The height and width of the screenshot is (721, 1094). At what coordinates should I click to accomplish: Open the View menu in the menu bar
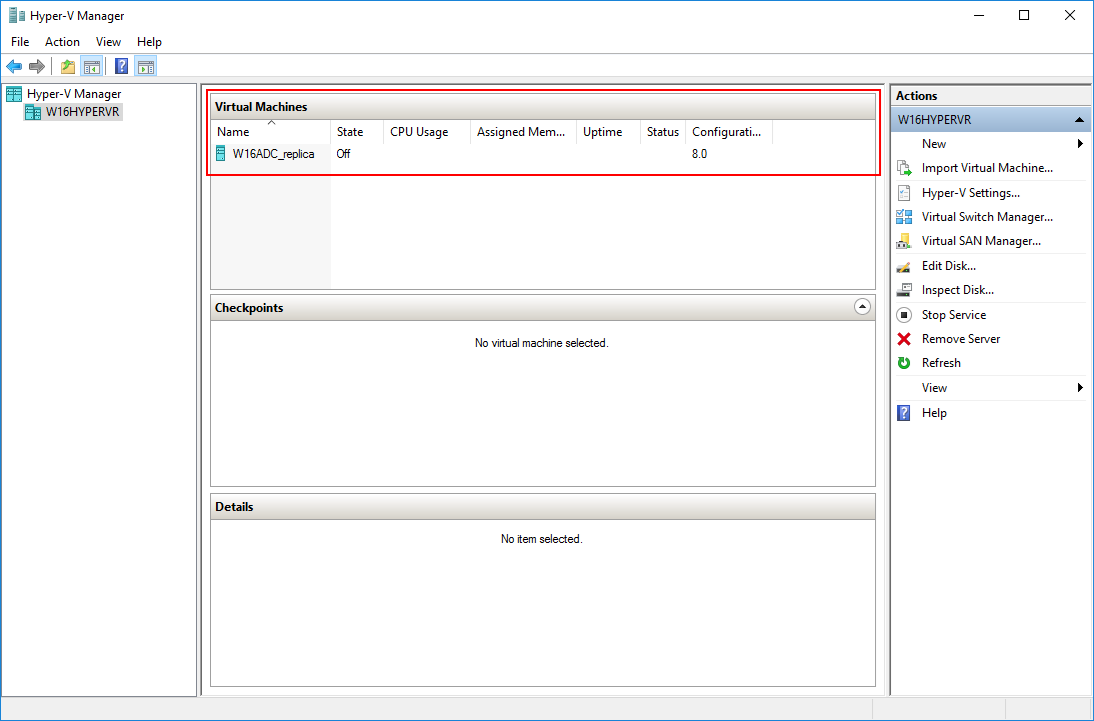click(x=108, y=42)
